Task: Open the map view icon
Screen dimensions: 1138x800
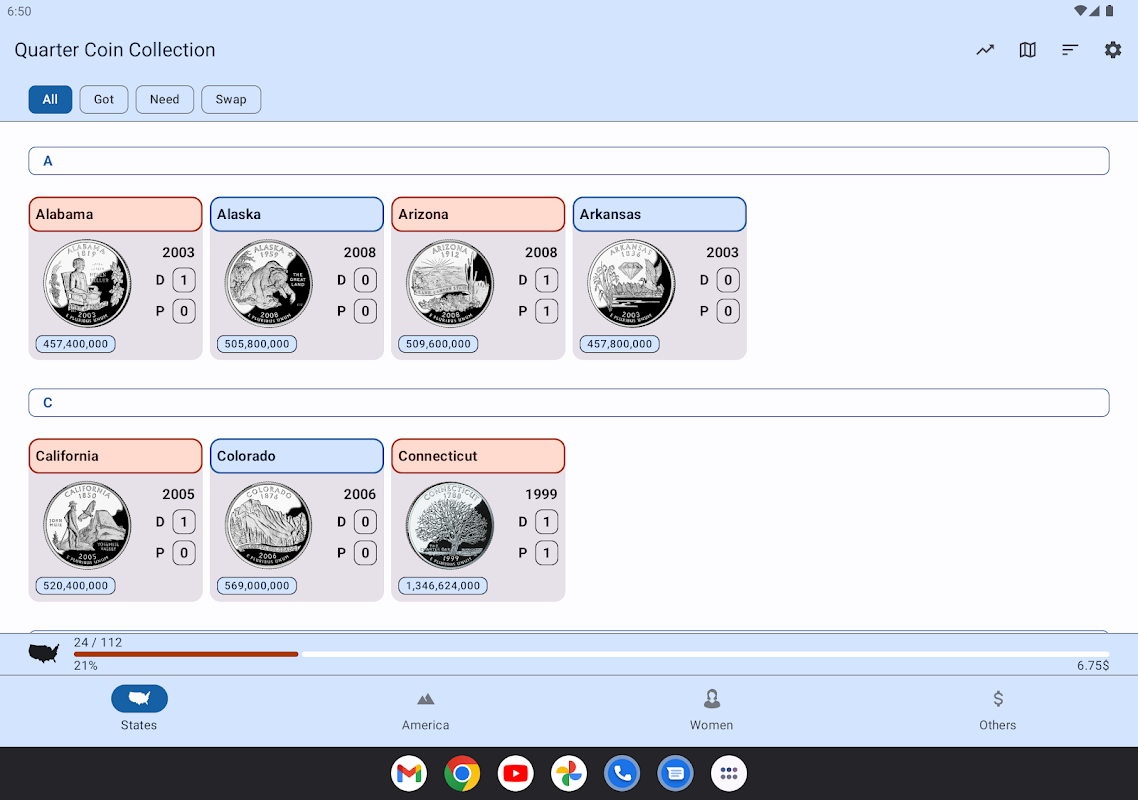Action: 1027,50
